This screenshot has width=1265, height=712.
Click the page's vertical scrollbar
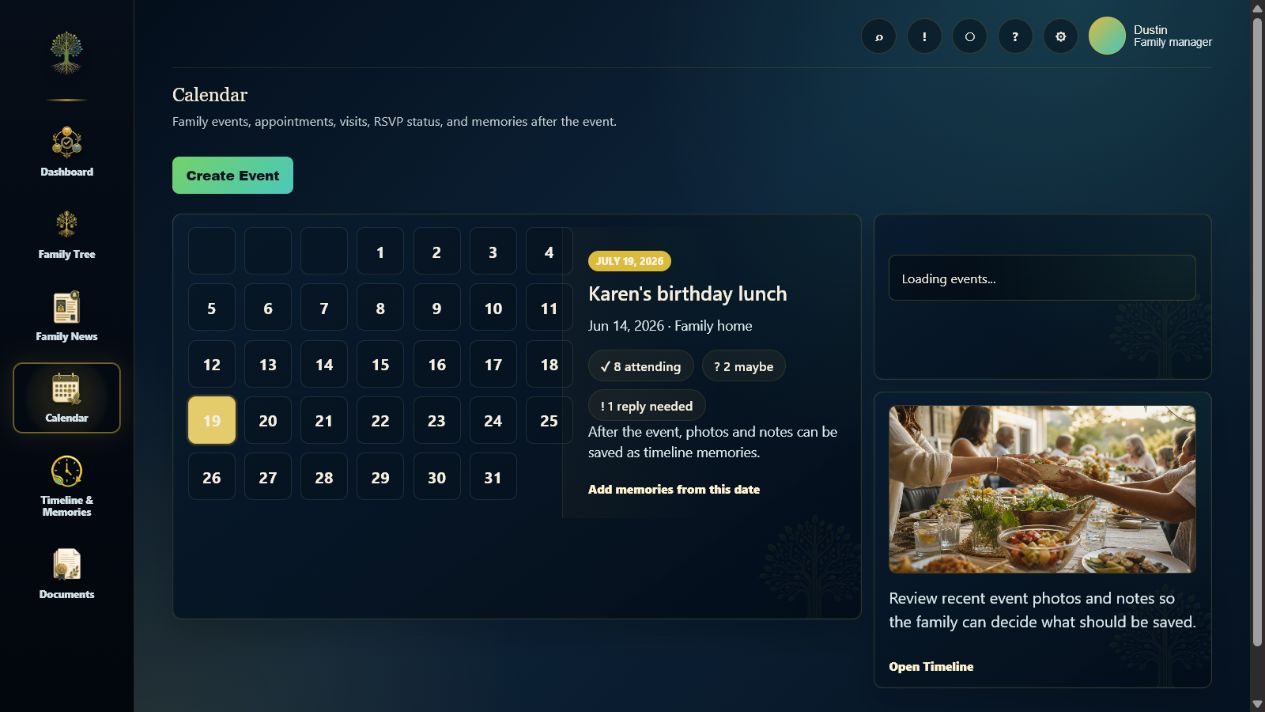coord(1258,330)
